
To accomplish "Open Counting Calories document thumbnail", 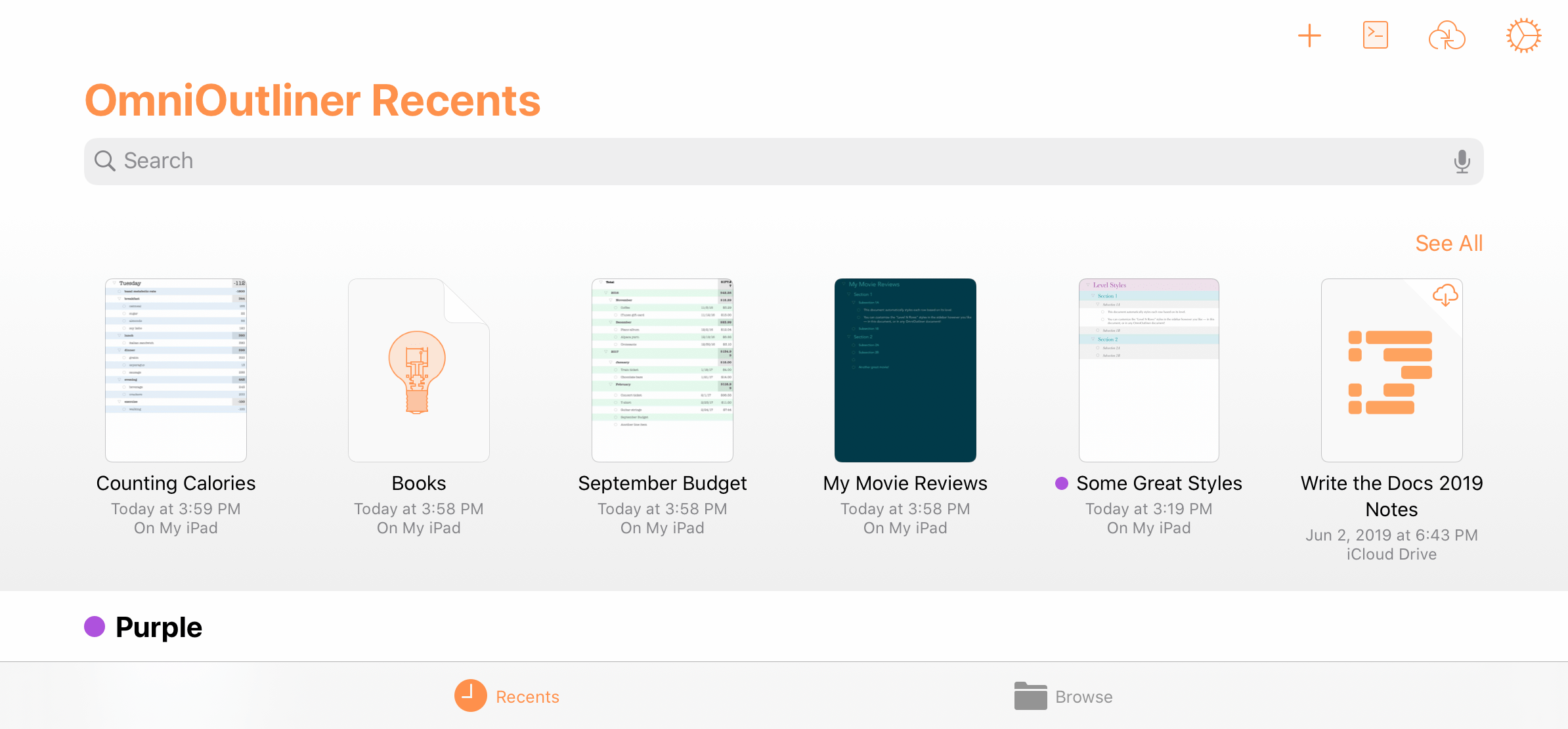I will tap(176, 370).
